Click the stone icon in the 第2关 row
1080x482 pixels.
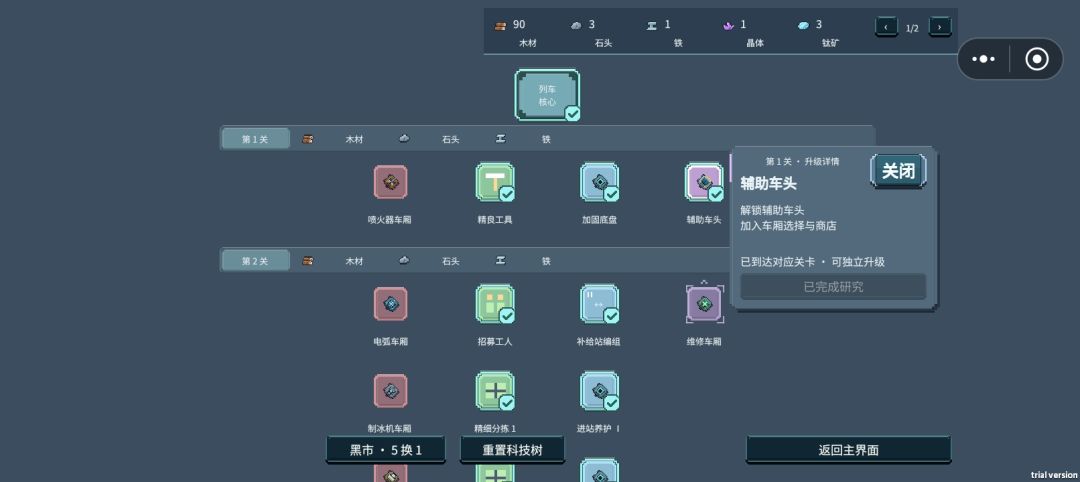coord(404,260)
